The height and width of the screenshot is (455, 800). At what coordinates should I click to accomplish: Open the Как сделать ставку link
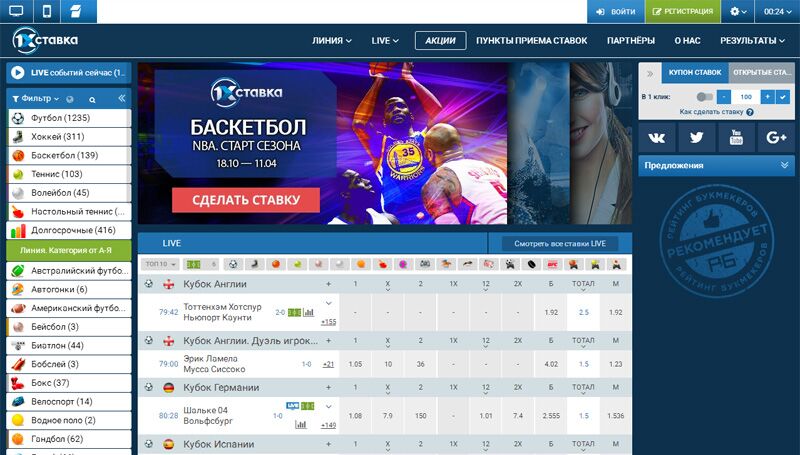[711, 112]
